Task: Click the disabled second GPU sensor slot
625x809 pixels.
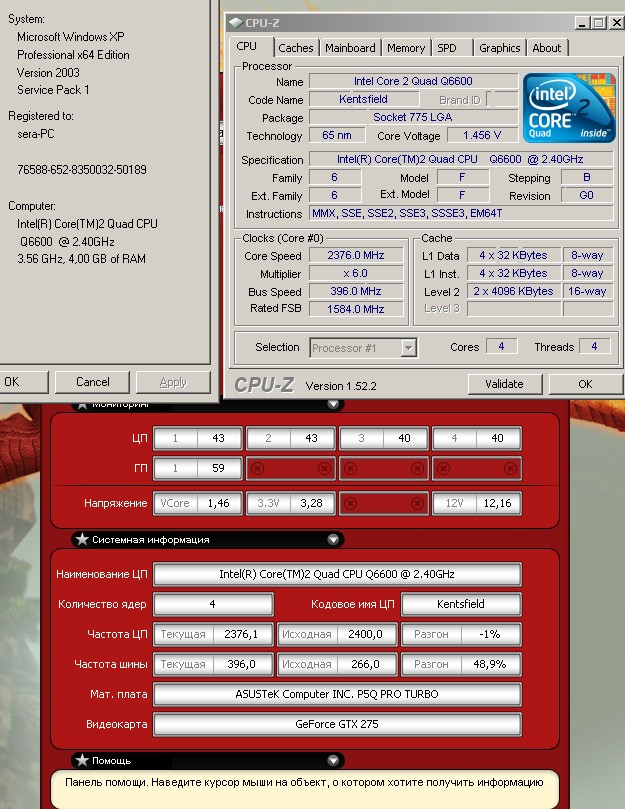Action: [x=291, y=468]
